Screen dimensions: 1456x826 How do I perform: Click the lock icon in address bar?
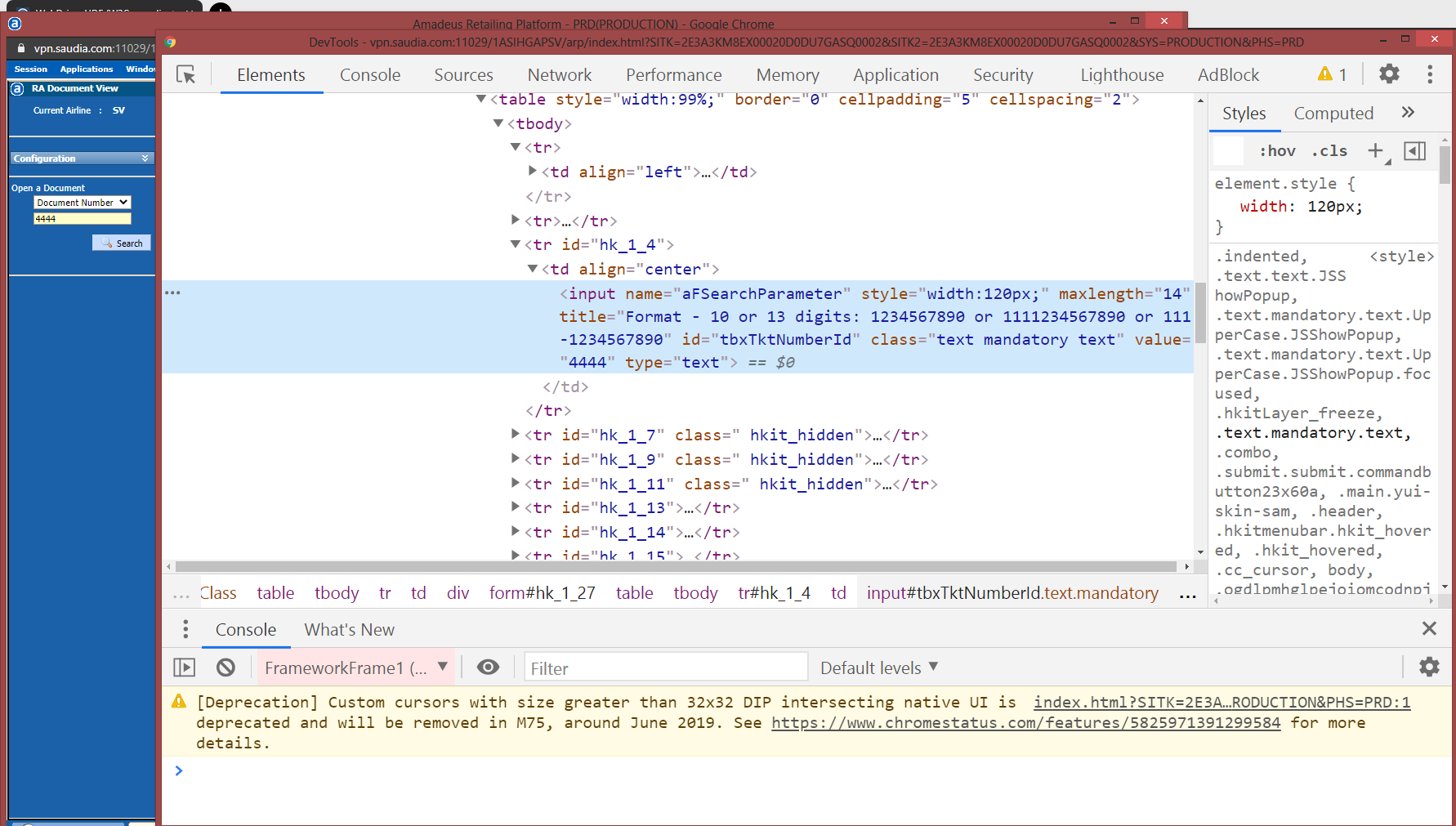[x=21, y=48]
